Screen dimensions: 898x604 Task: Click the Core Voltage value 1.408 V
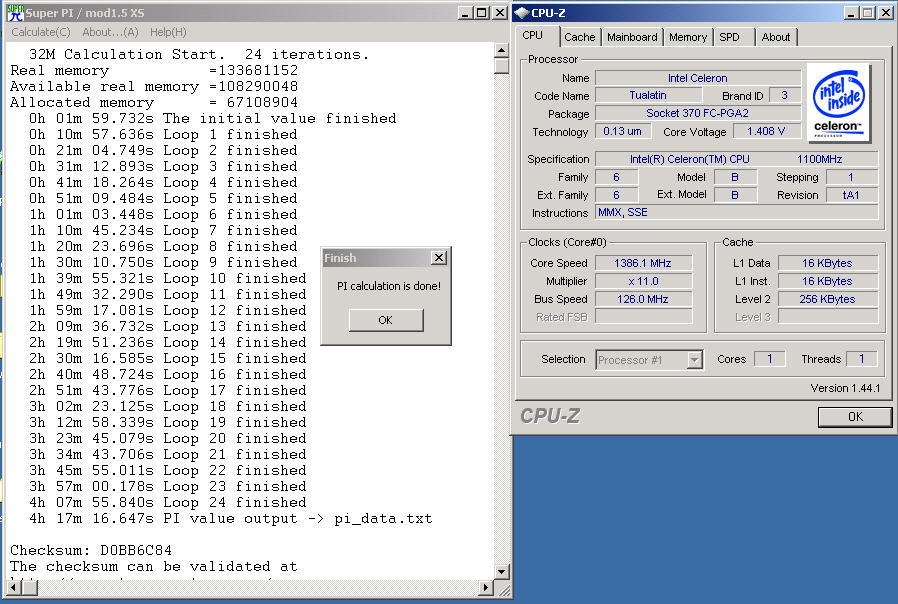[x=766, y=131]
